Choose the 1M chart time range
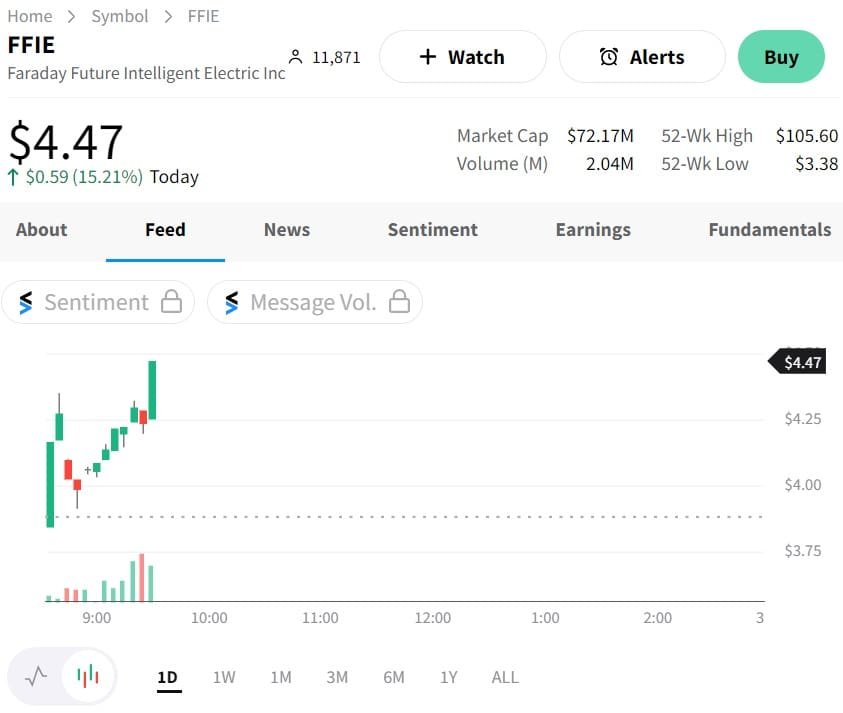This screenshot has width=843, height=713. [x=281, y=678]
